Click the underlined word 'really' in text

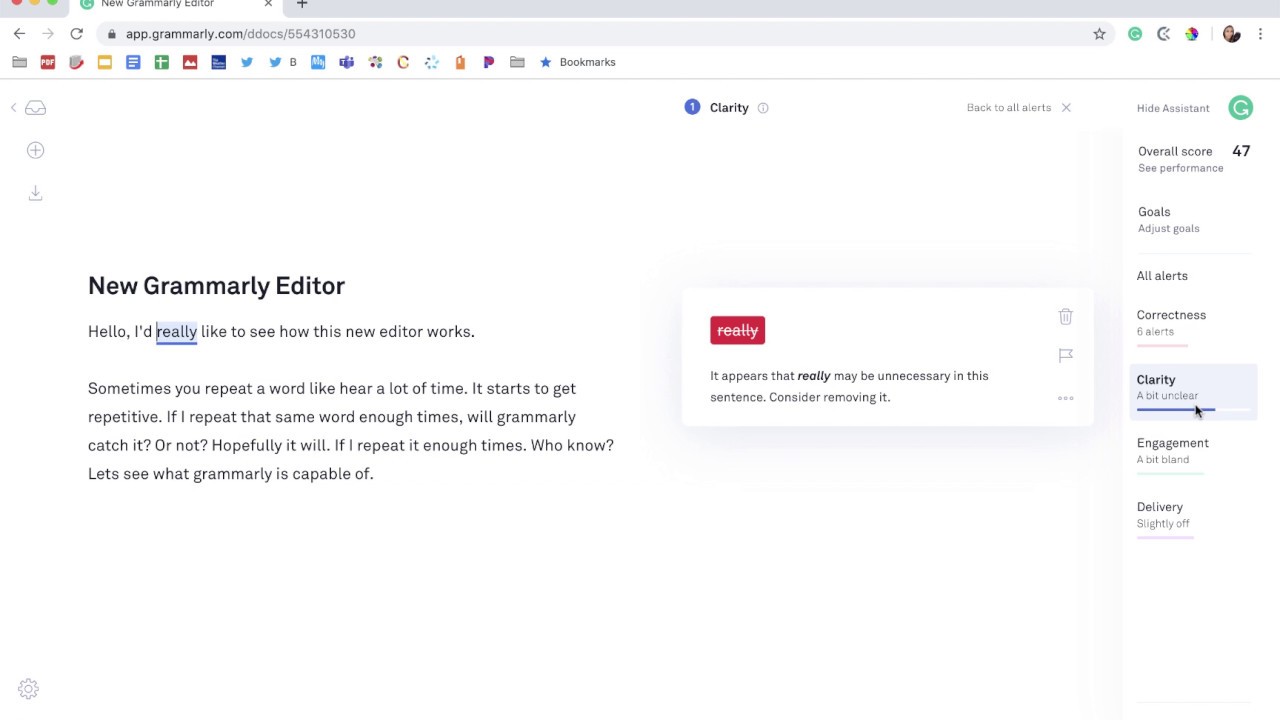click(176, 332)
